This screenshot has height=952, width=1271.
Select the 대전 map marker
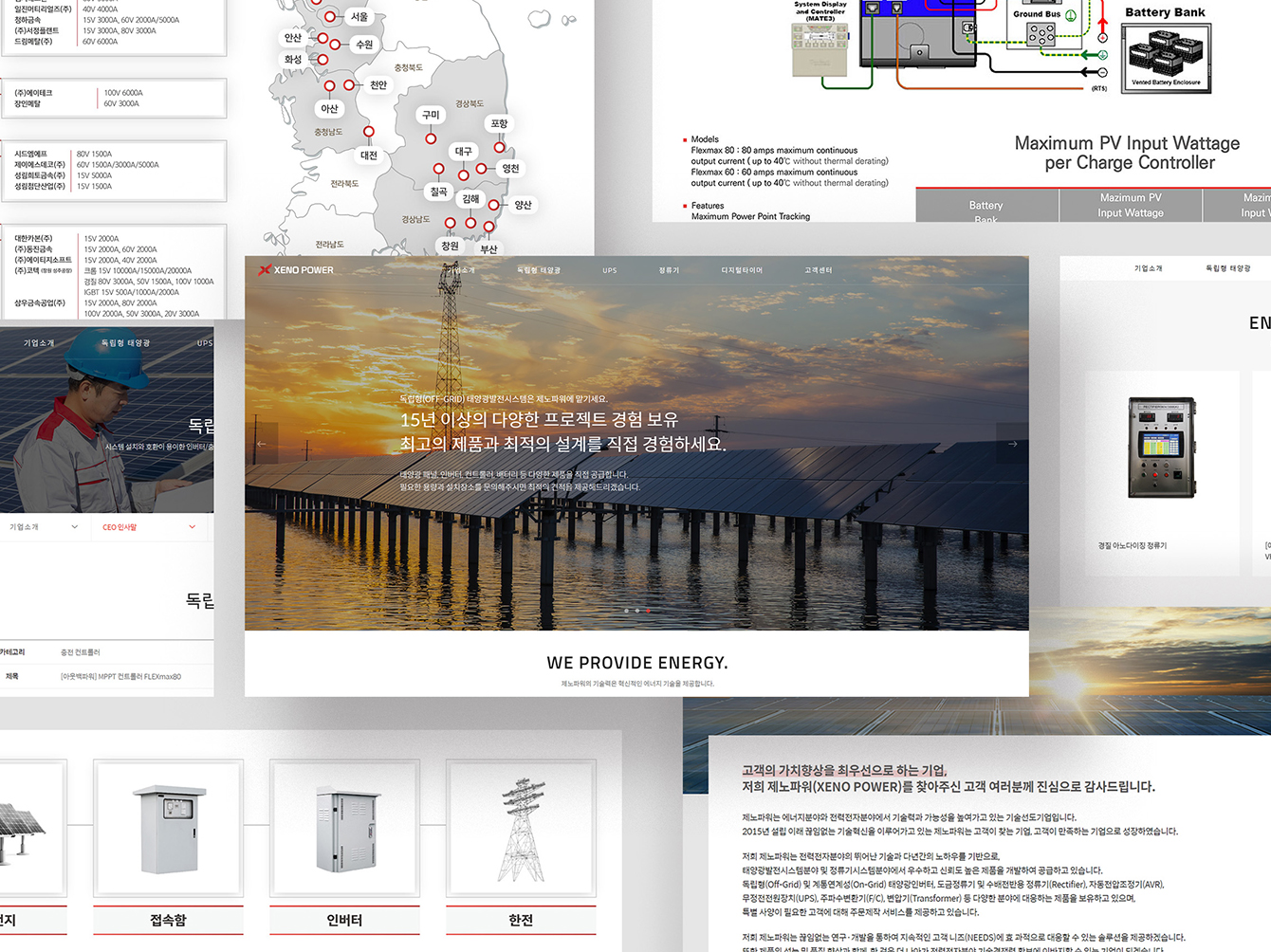click(369, 132)
